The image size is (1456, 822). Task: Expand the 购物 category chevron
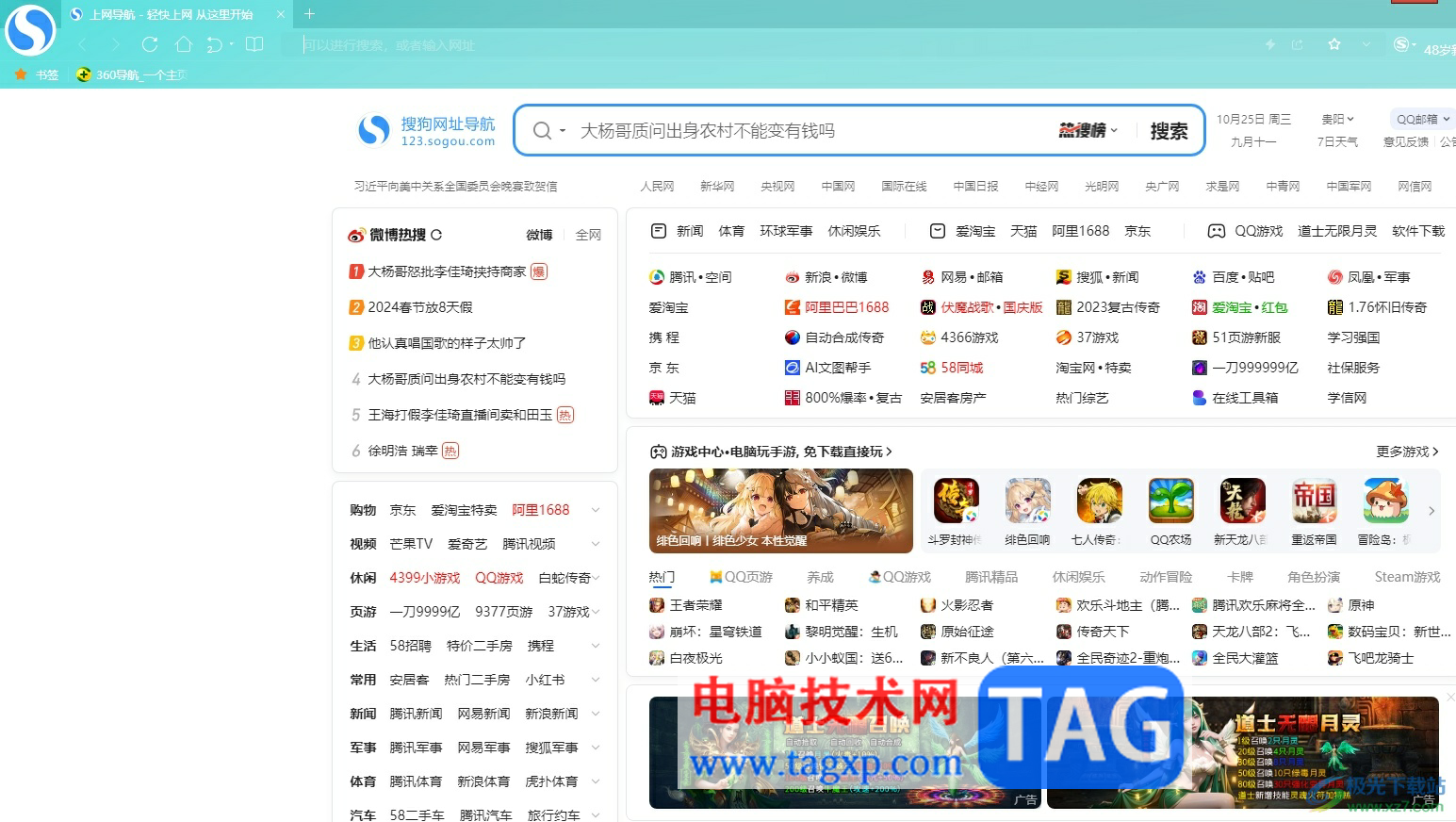[x=596, y=509]
